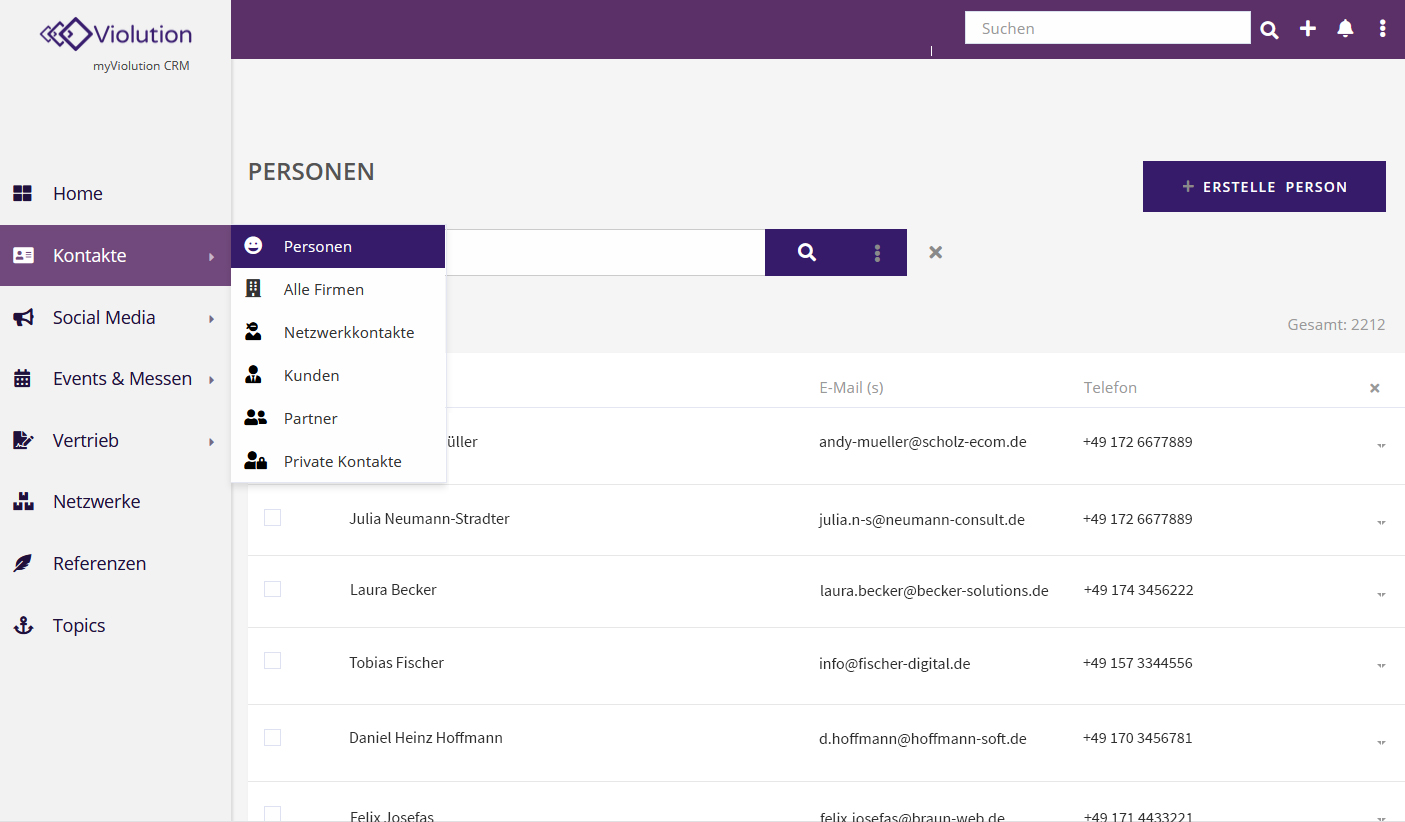Viewport: 1405px width, 822px height.
Task: Check the box for Tobias Fischer
Action: 272,661
